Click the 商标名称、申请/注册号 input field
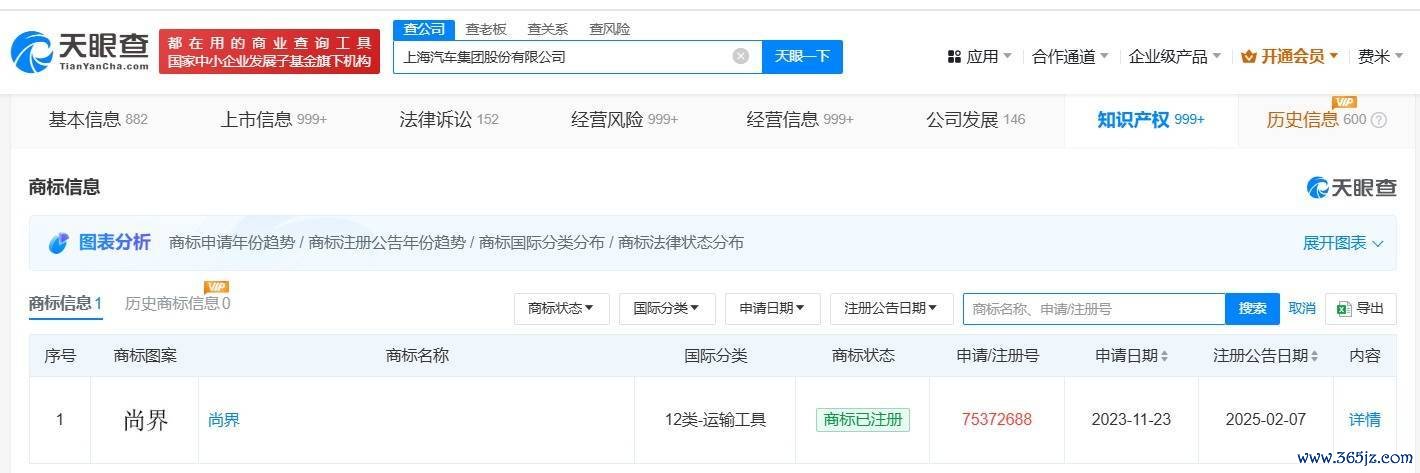Viewport: 1420px width, 473px height. (x=1094, y=309)
